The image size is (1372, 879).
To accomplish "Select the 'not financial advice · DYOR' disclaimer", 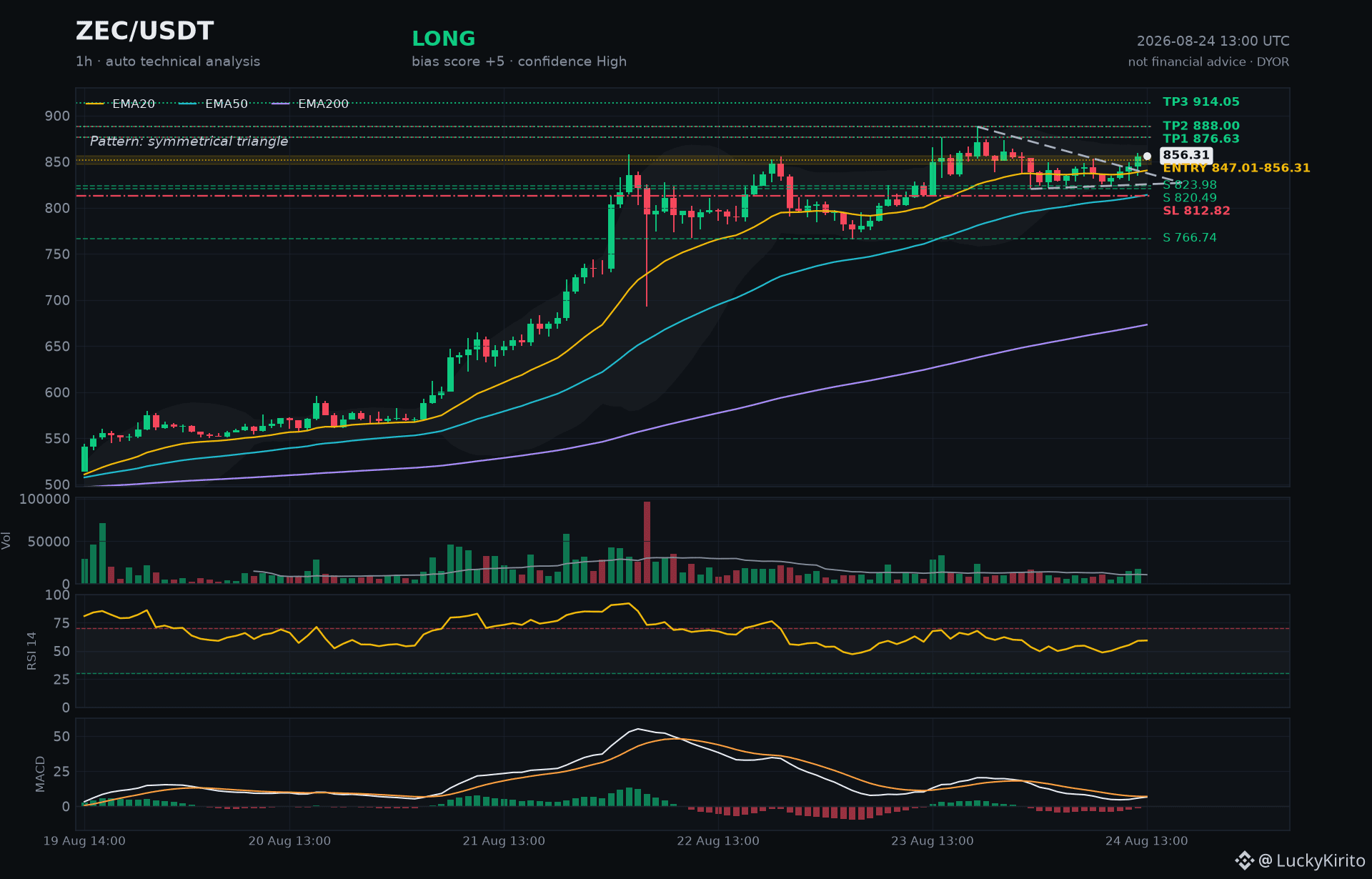I will tap(1209, 62).
